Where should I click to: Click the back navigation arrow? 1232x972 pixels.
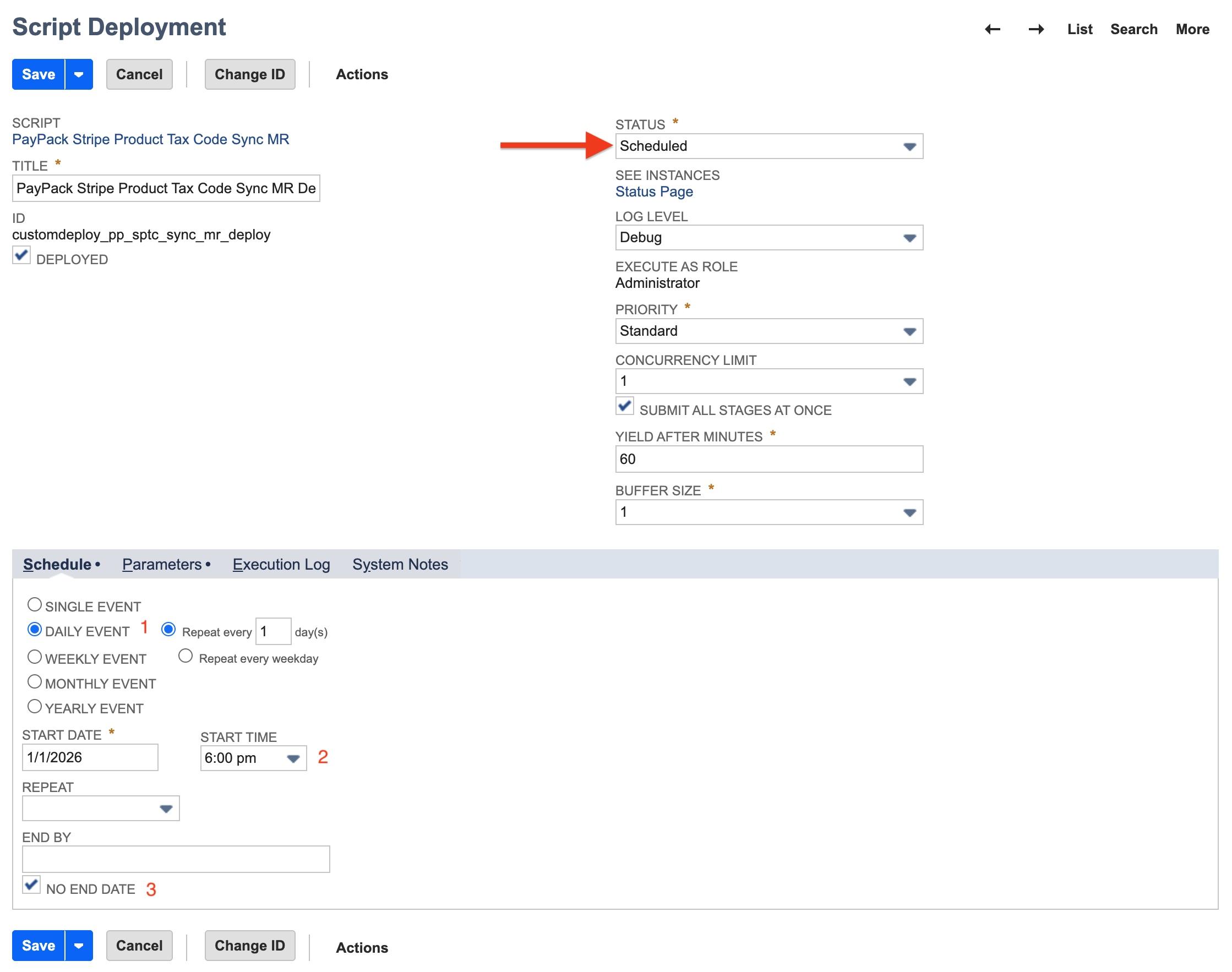[x=992, y=29]
